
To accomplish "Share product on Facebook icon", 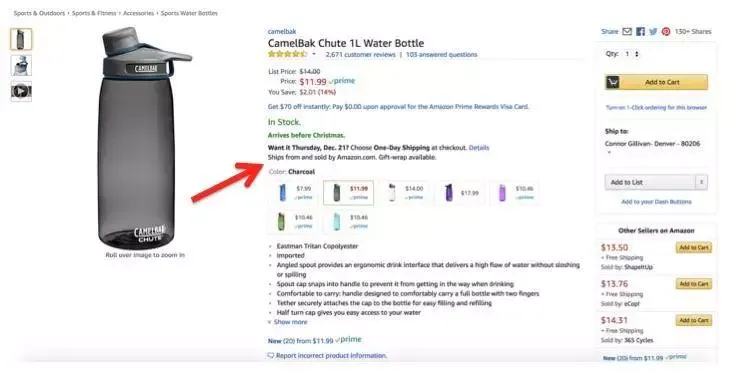I will click(641, 32).
